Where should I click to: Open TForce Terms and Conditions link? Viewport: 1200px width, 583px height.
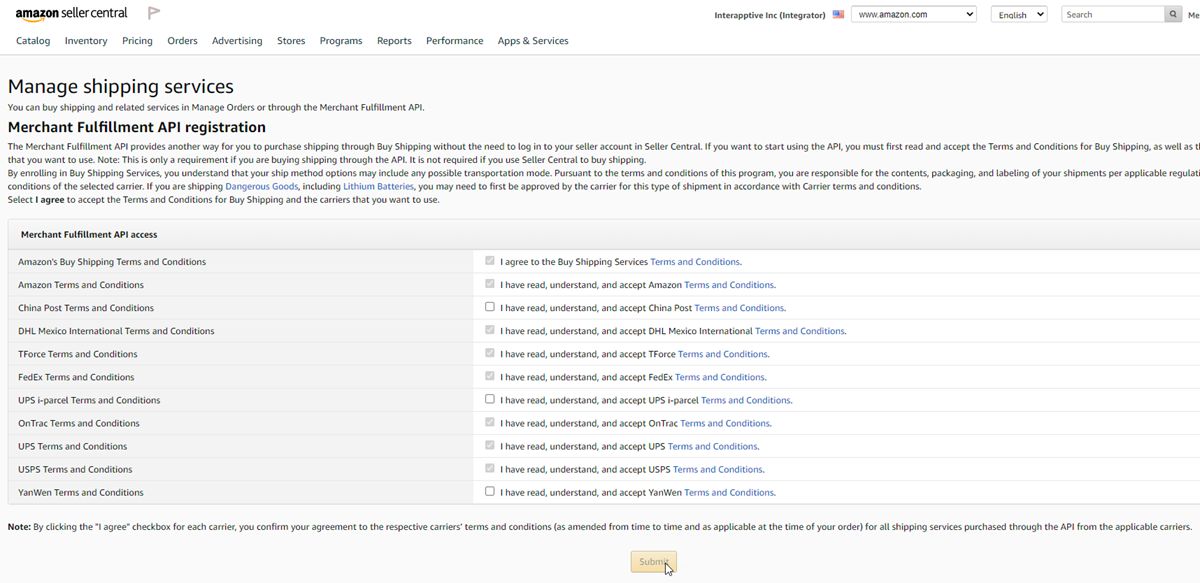723,354
